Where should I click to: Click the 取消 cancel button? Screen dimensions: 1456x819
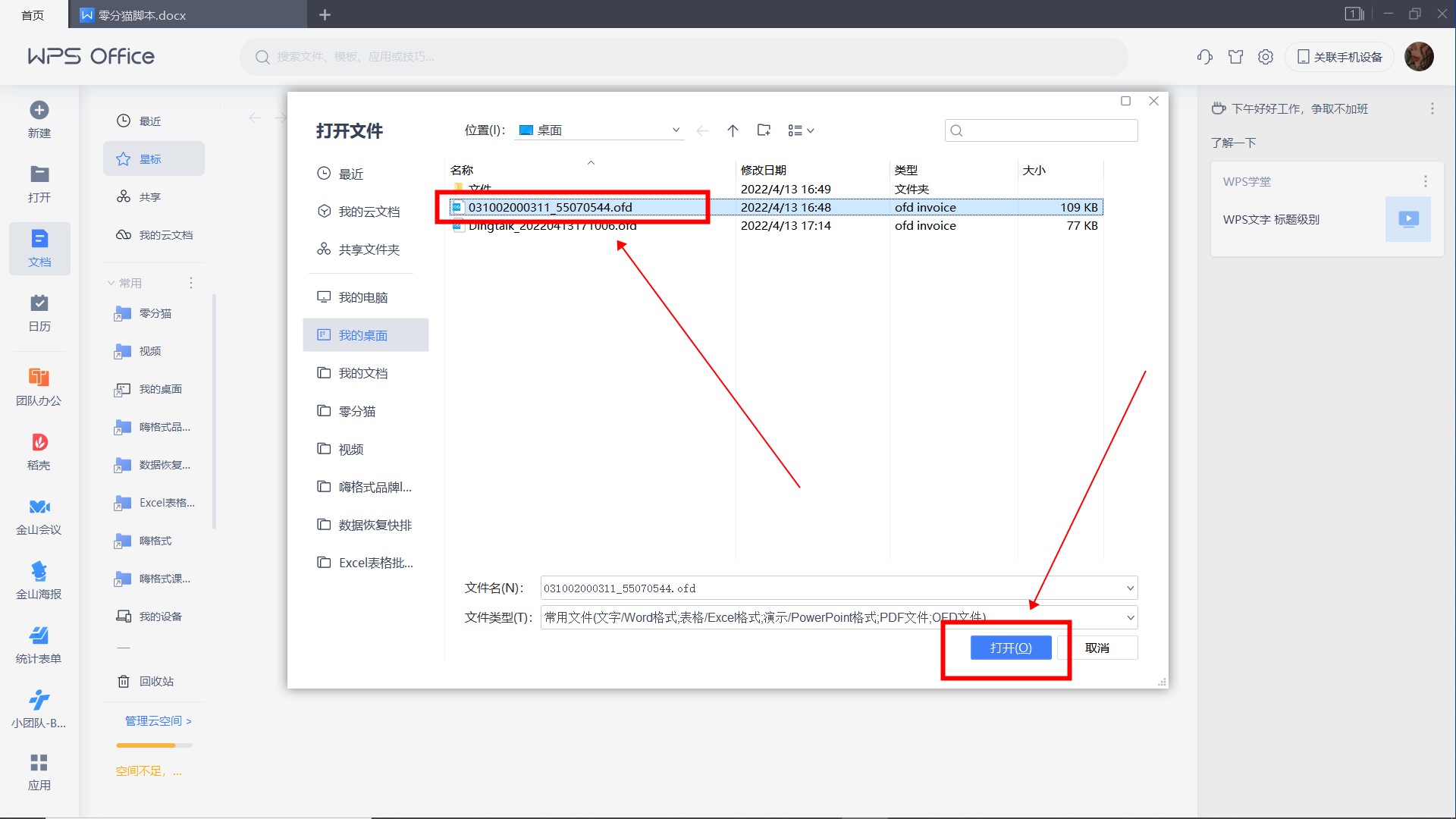coord(1097,648)
